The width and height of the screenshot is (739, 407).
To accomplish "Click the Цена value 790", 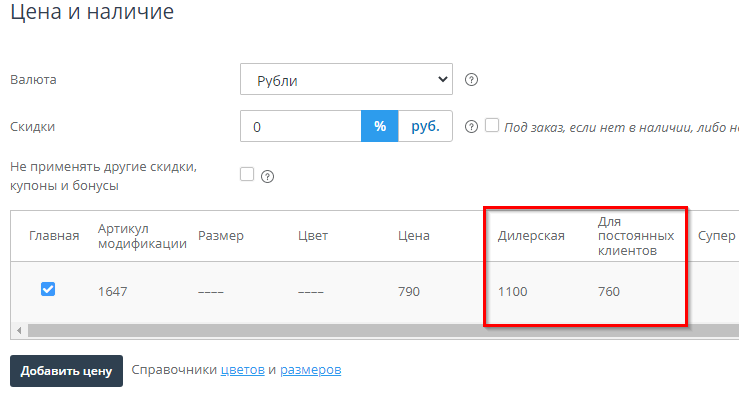I will coord(409,292).
